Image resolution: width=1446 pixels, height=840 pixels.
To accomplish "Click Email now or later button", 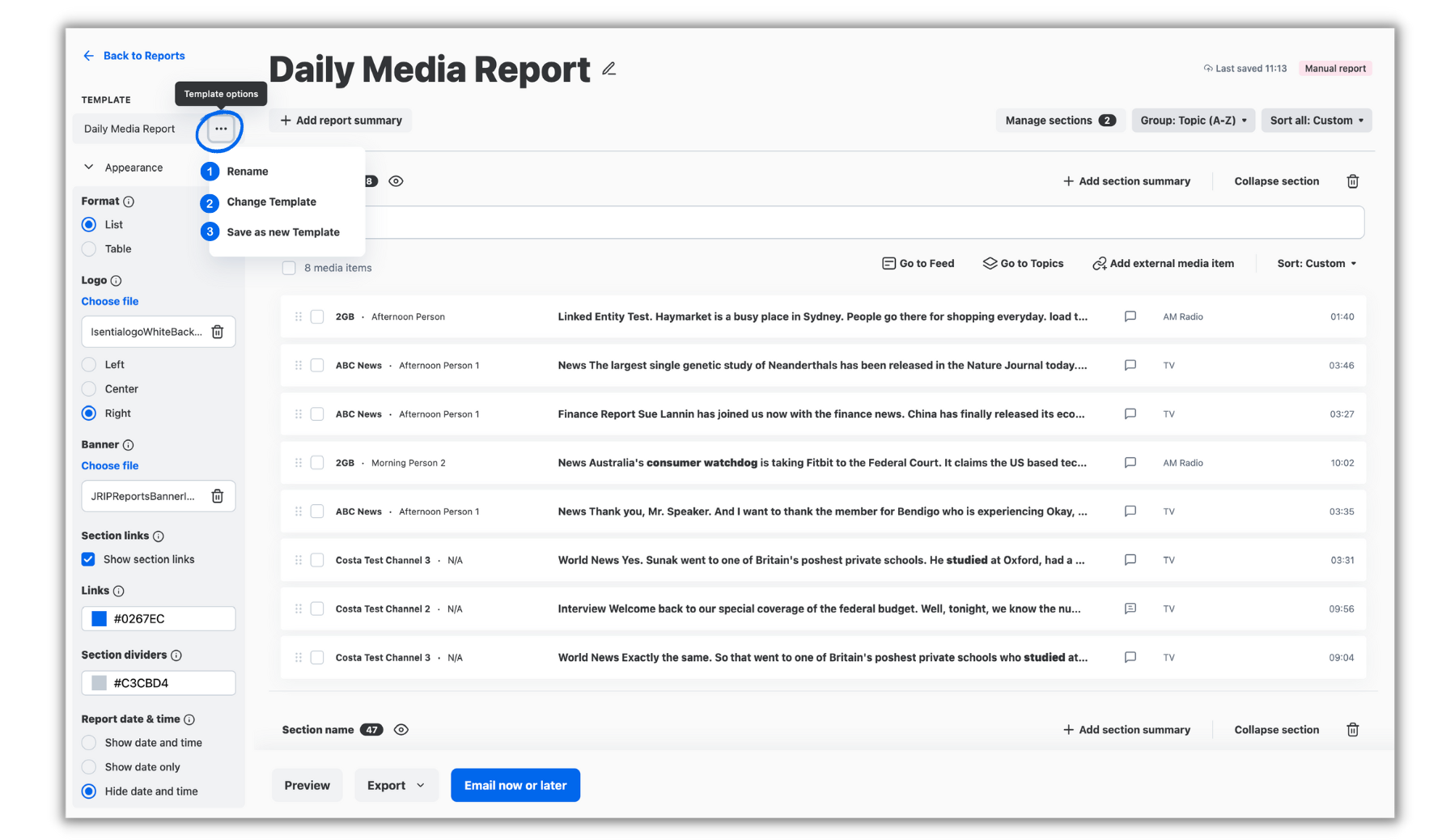I will [515, 785].
